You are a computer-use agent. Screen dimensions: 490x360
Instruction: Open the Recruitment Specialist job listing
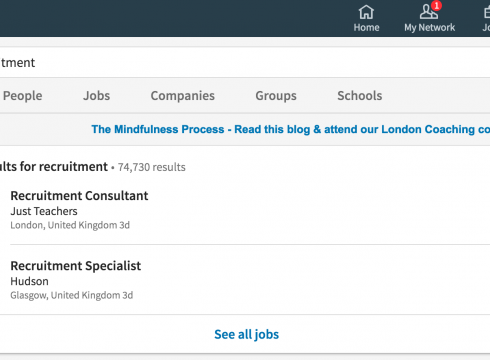(x=76, y=266)
